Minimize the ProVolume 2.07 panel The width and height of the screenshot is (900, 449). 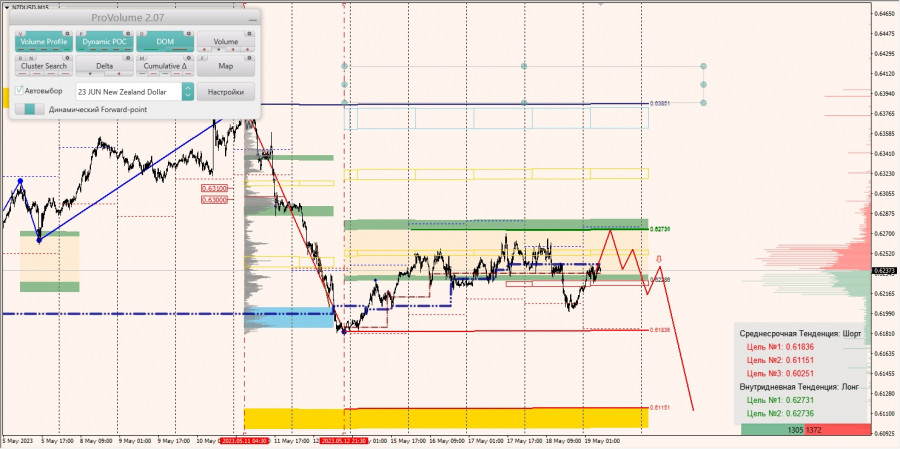coord(252,19)
